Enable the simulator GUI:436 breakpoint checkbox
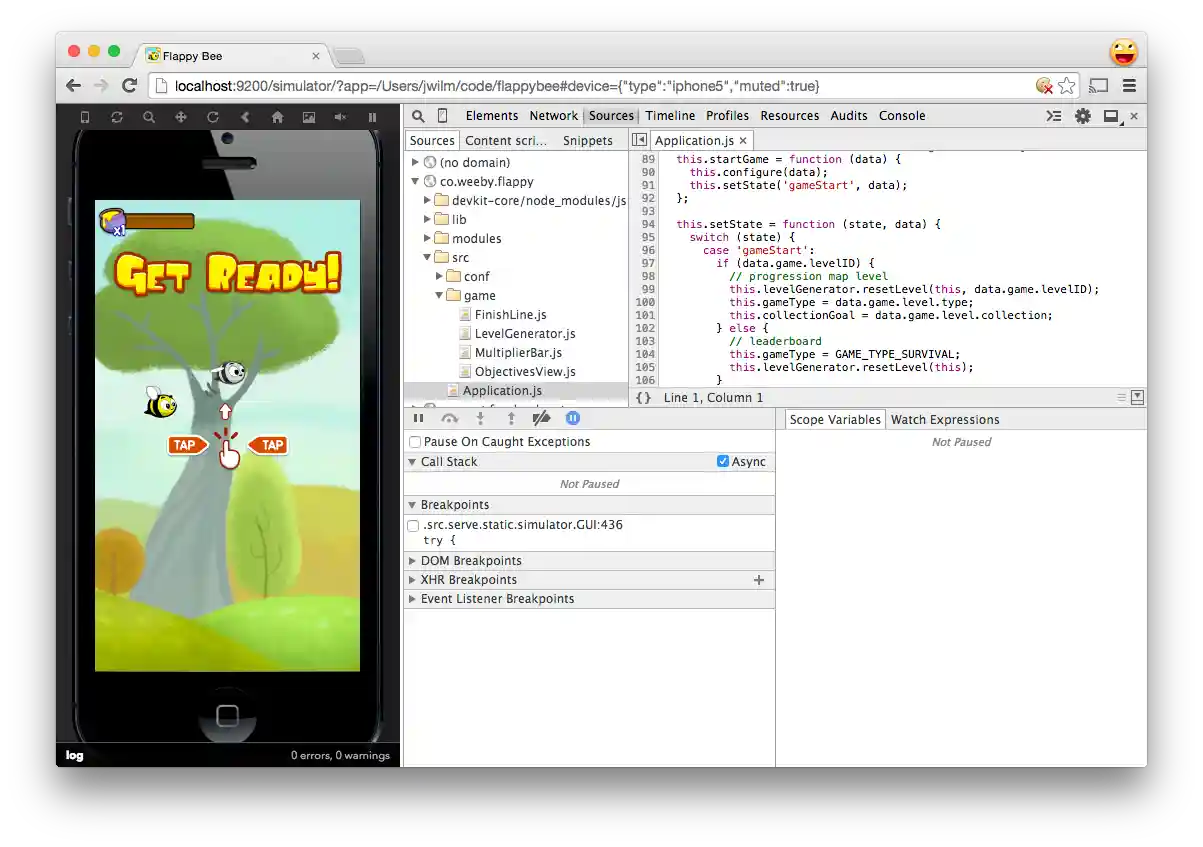This screenshot has width=1203, height=847. [413, 525]
